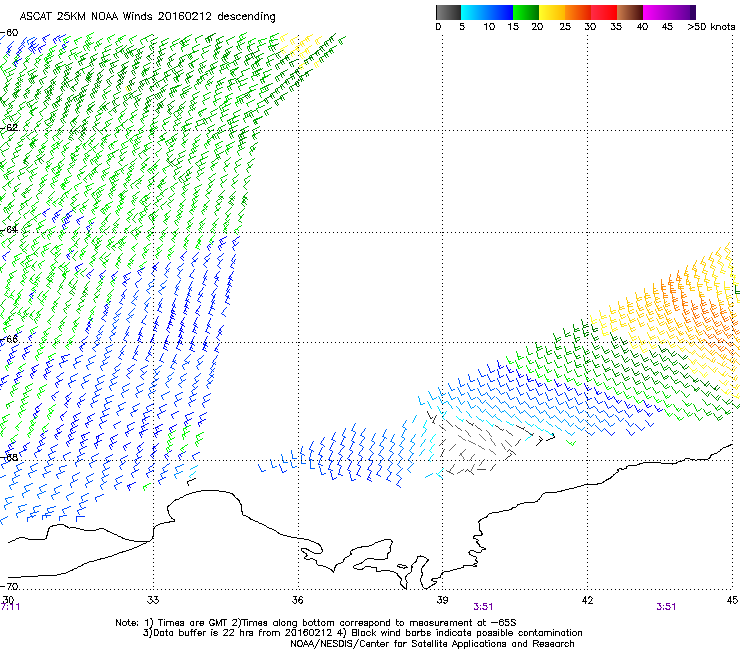Click the '>50 knots' legend label
This screenshot has height=650, width=740.
coord(711,27)
